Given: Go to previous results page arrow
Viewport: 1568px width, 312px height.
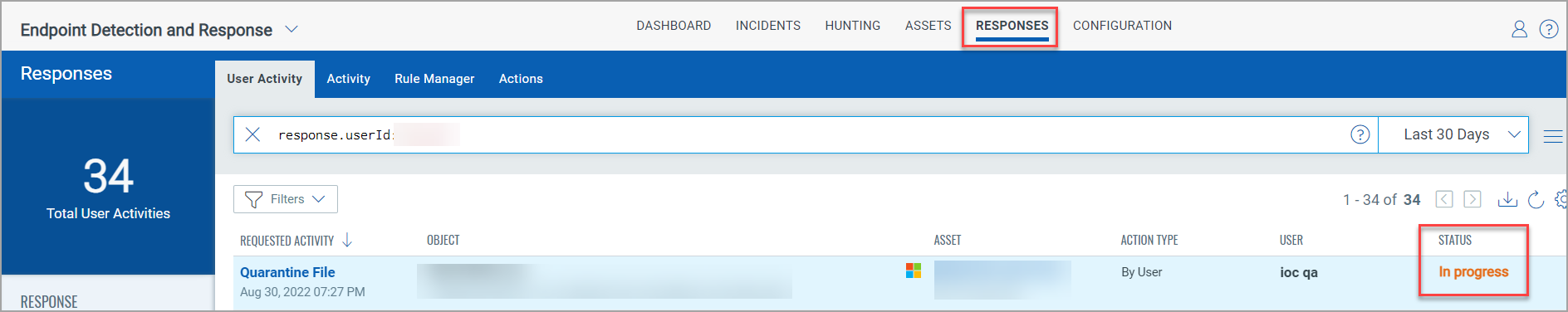Looking at the screenshot, I should click(x=1444, y=199).
